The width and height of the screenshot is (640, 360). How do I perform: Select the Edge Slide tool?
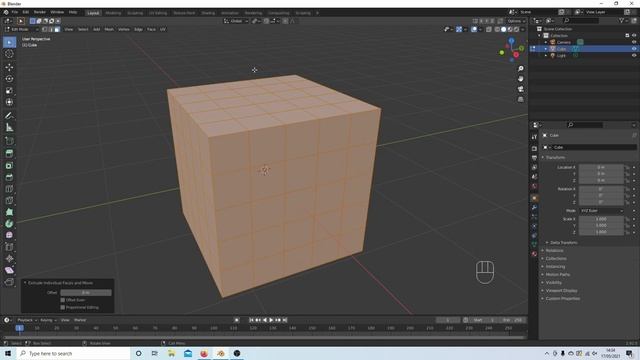click(x=9, y=247)
